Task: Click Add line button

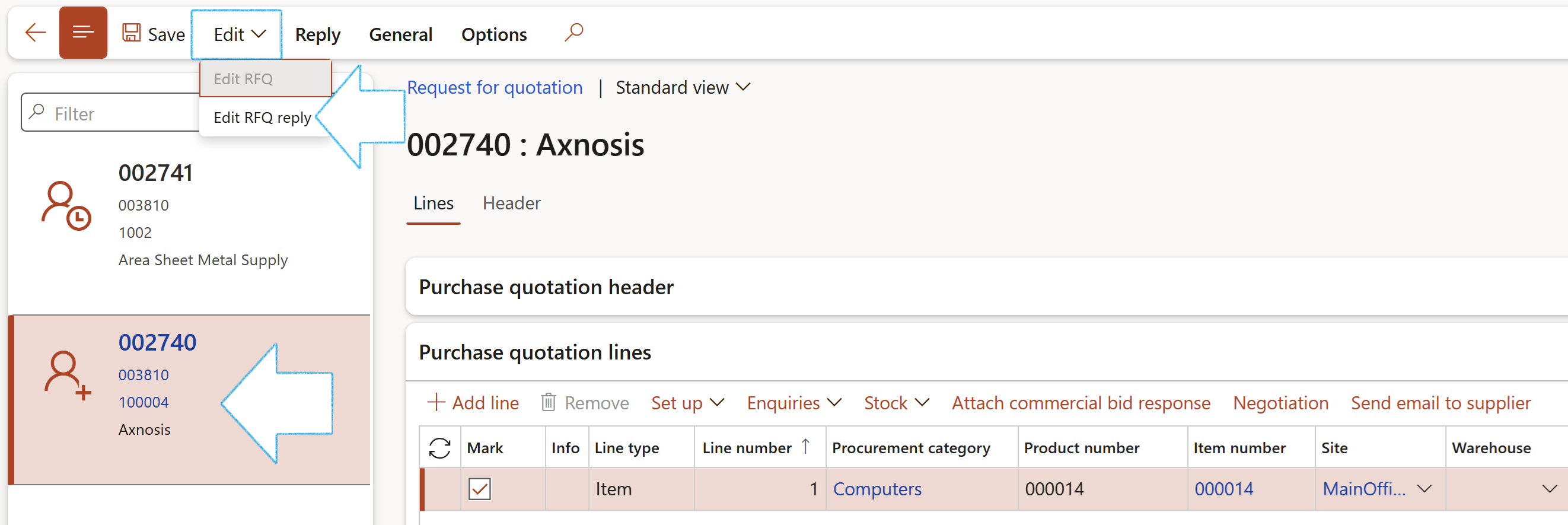Action: click(473, 403)
